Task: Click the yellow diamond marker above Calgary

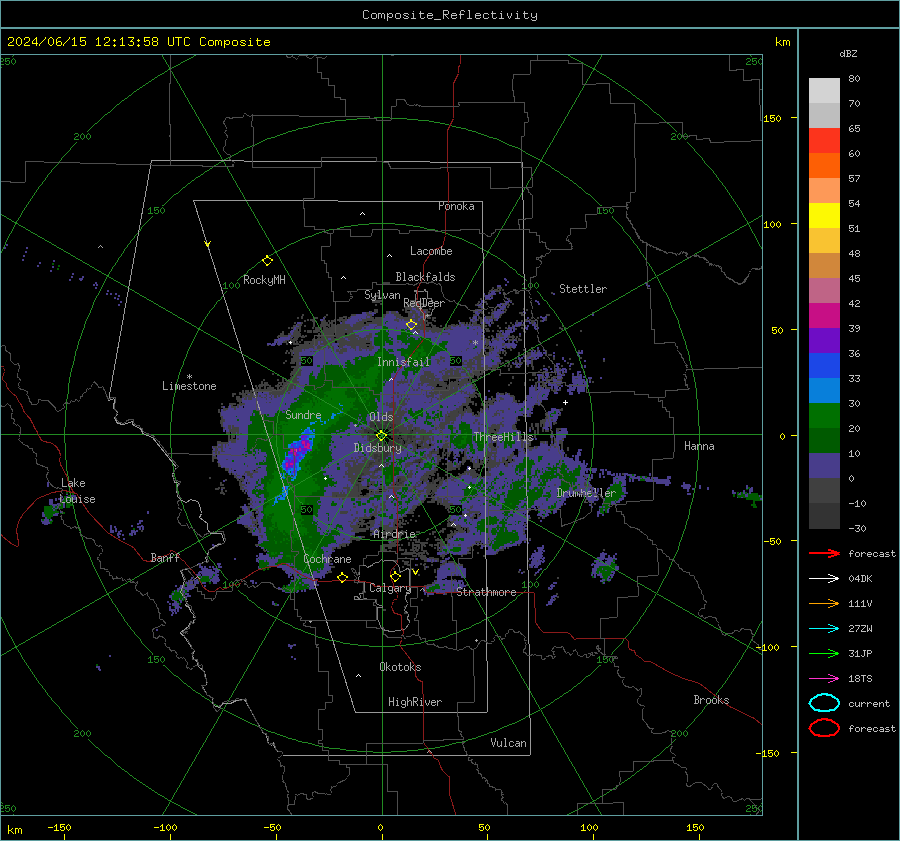Action: pos(395,576)
